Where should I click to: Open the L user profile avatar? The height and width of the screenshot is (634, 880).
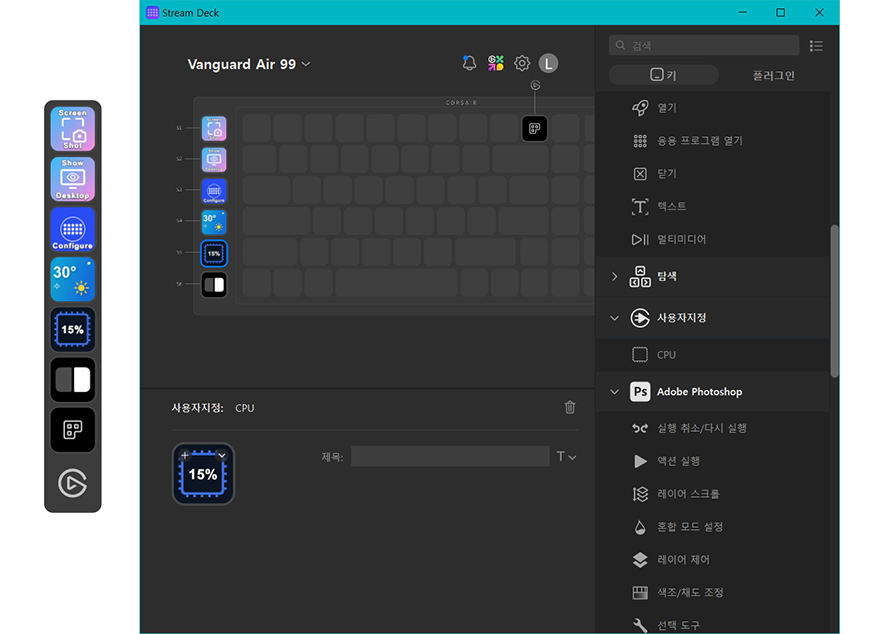tap(548, 63)
